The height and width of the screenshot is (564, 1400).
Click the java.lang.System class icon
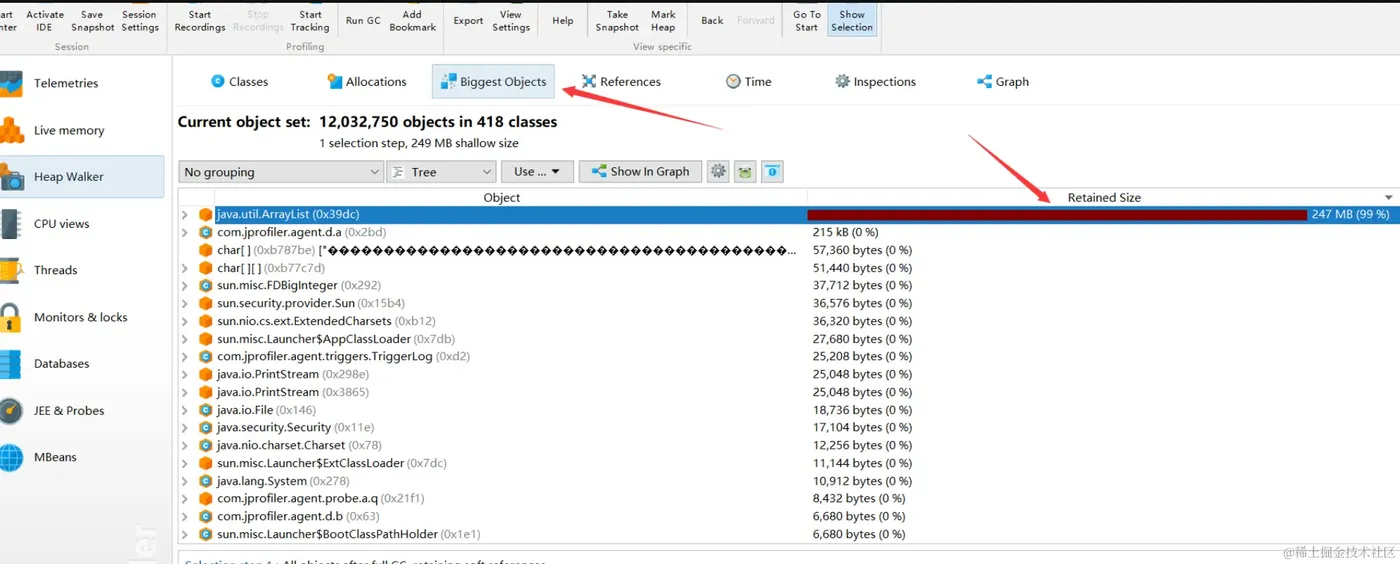206,481
